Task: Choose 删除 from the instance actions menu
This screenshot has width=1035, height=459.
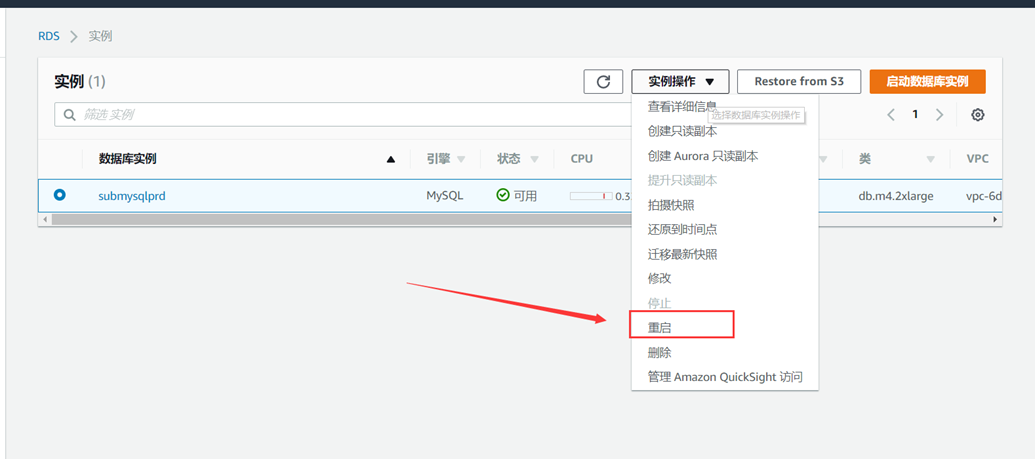Action: click(x=660, y=352)
